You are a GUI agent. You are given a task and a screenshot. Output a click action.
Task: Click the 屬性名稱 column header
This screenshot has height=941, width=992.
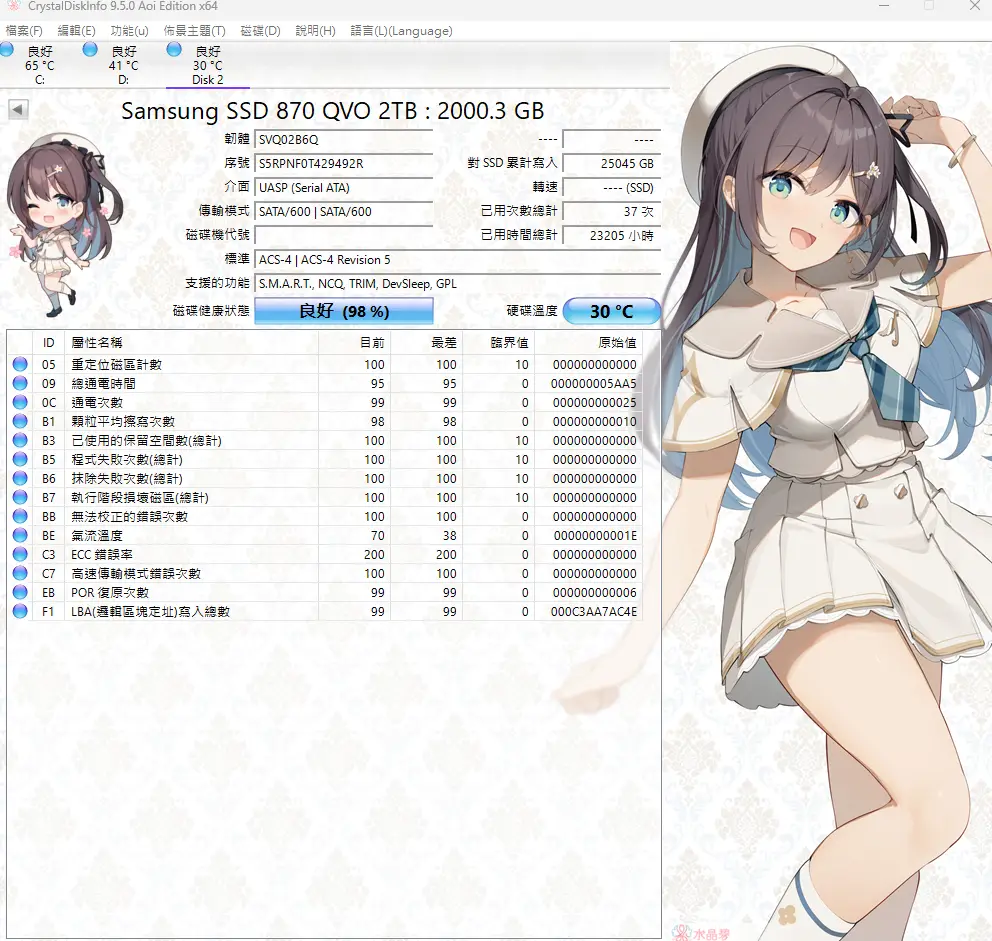tap(96, 343)
